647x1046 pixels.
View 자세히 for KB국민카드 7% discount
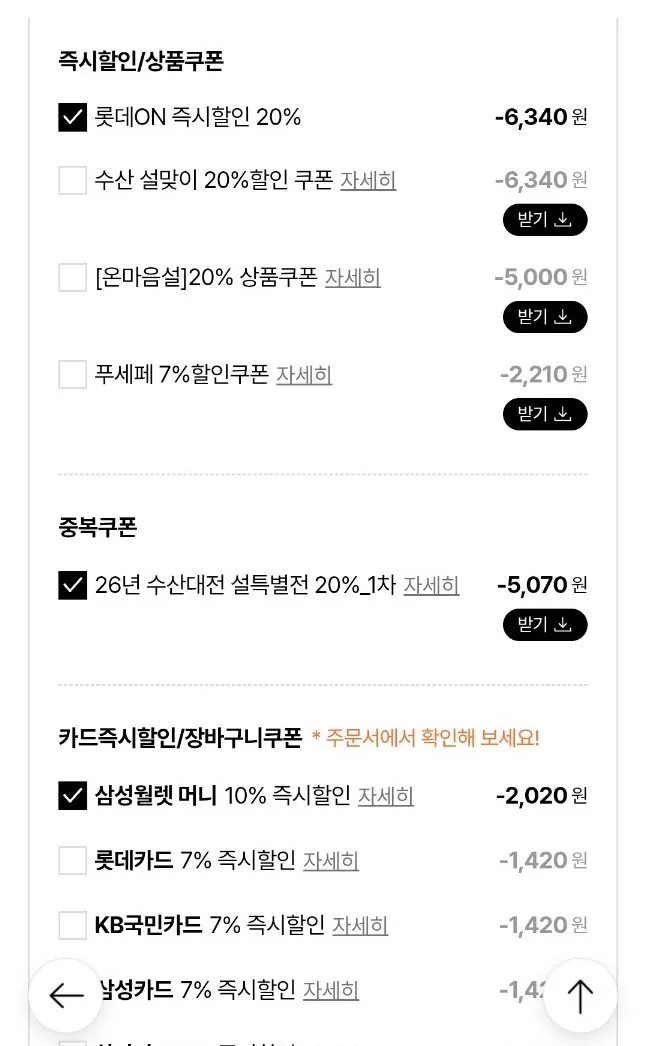360,925
